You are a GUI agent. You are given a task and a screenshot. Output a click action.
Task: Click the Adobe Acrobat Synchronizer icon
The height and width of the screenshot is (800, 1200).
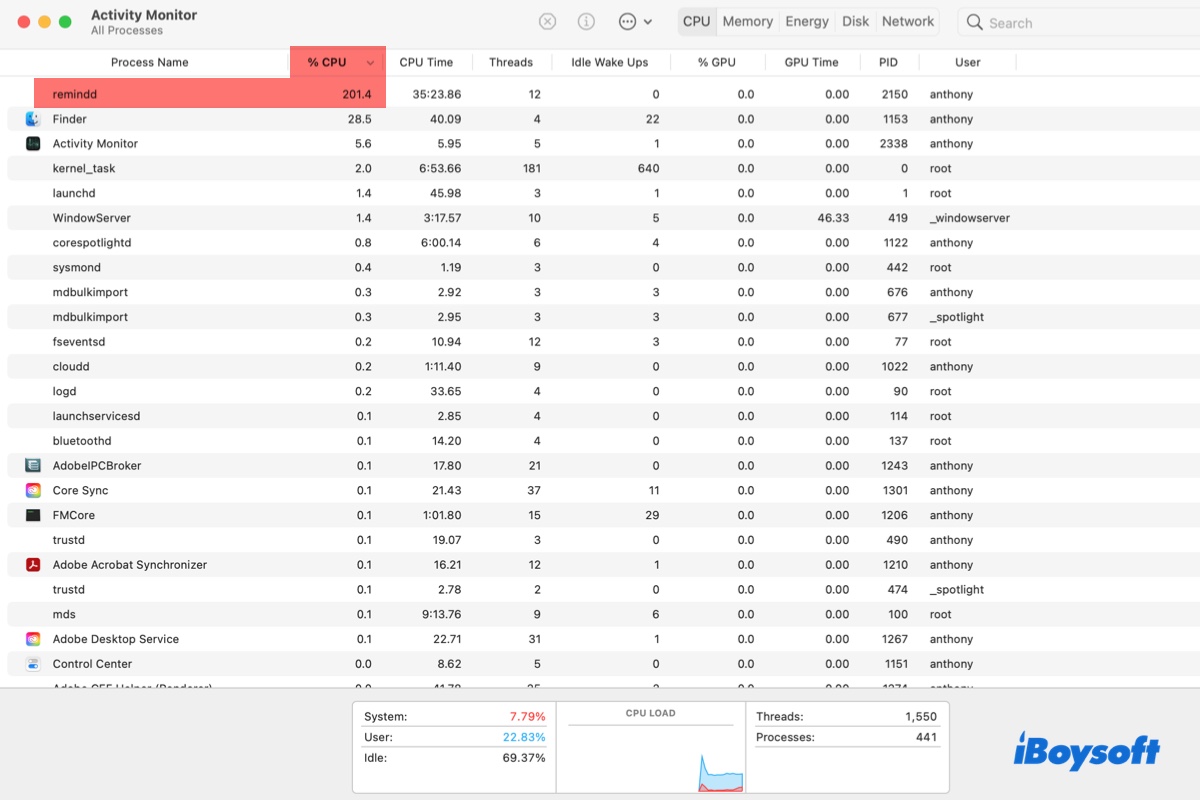(33, 564)
